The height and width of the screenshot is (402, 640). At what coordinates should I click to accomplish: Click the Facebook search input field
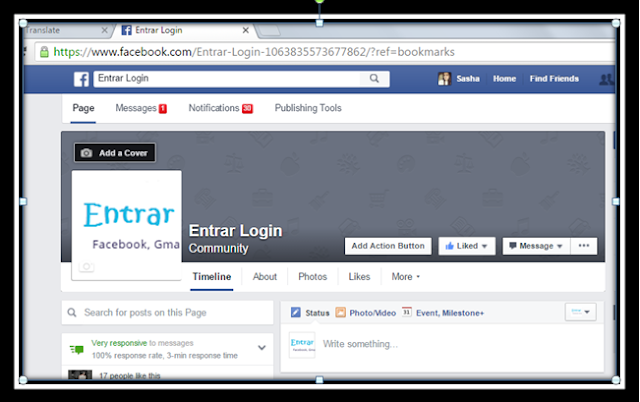point(227,79)
